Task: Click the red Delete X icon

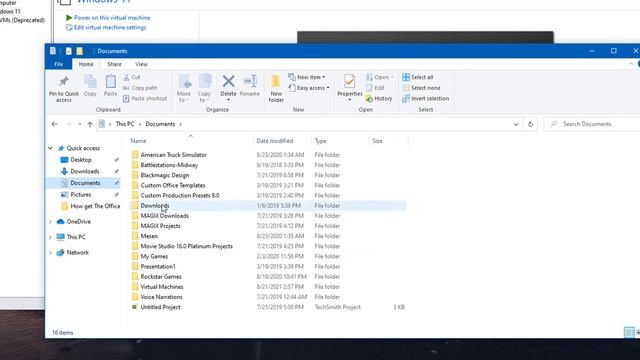Action: tap(229, 81)
